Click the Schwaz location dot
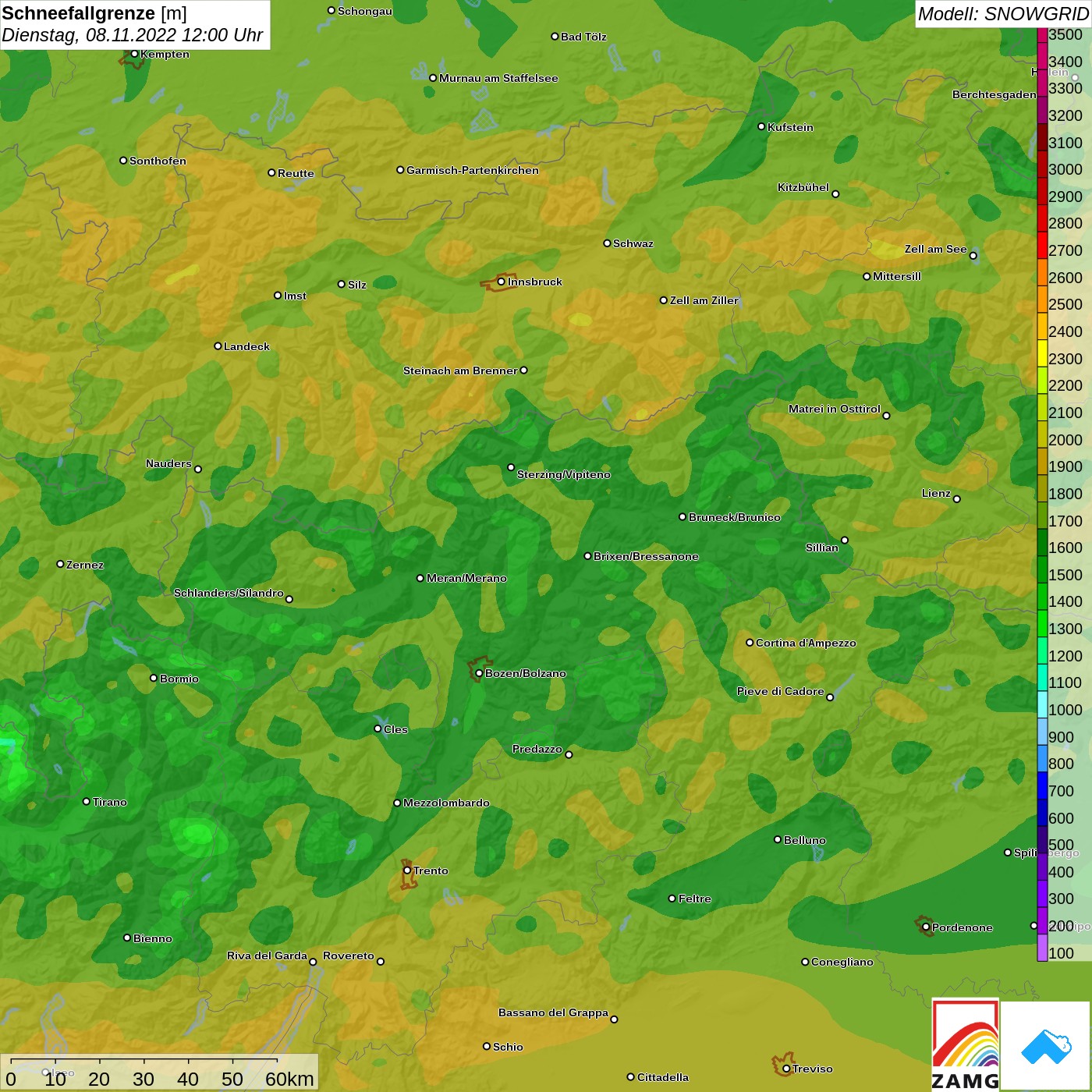Image resolution: width=1092 pixels, height=1092 pixels. (x=607, y=243)
